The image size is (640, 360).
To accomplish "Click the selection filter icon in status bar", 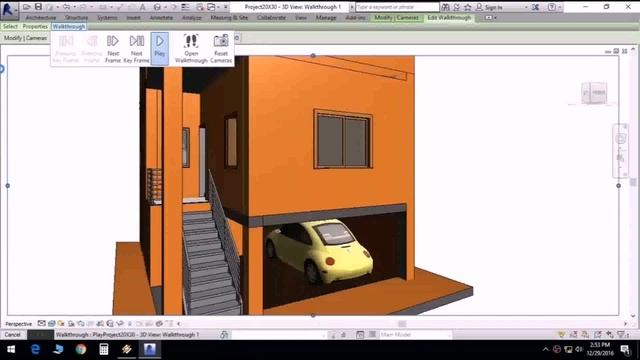I will coord(622,335).
